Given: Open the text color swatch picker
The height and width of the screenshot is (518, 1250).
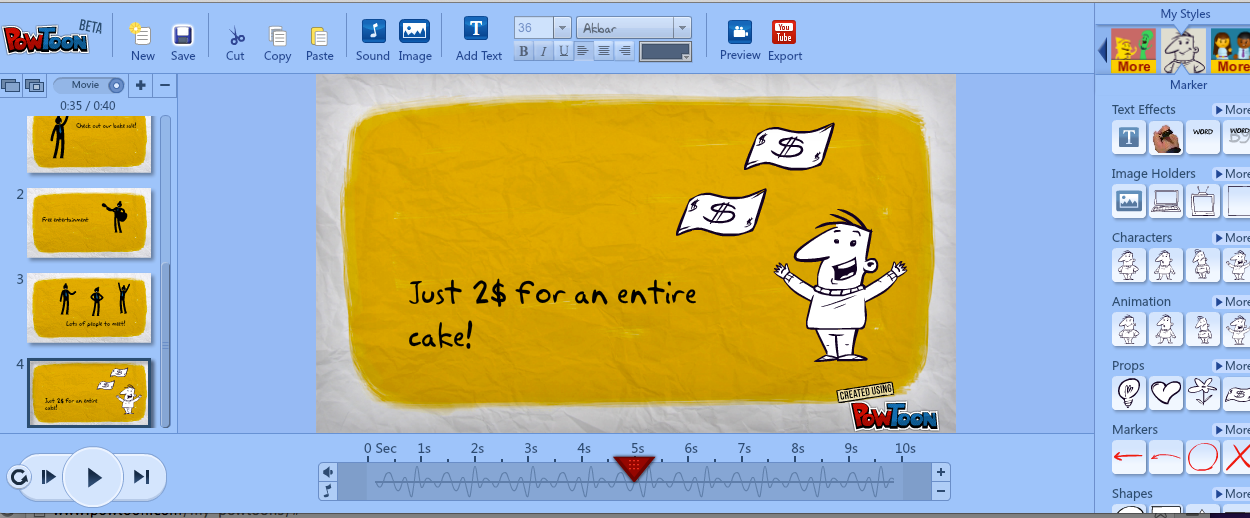Looking at the screenshot, I should 665,52.
